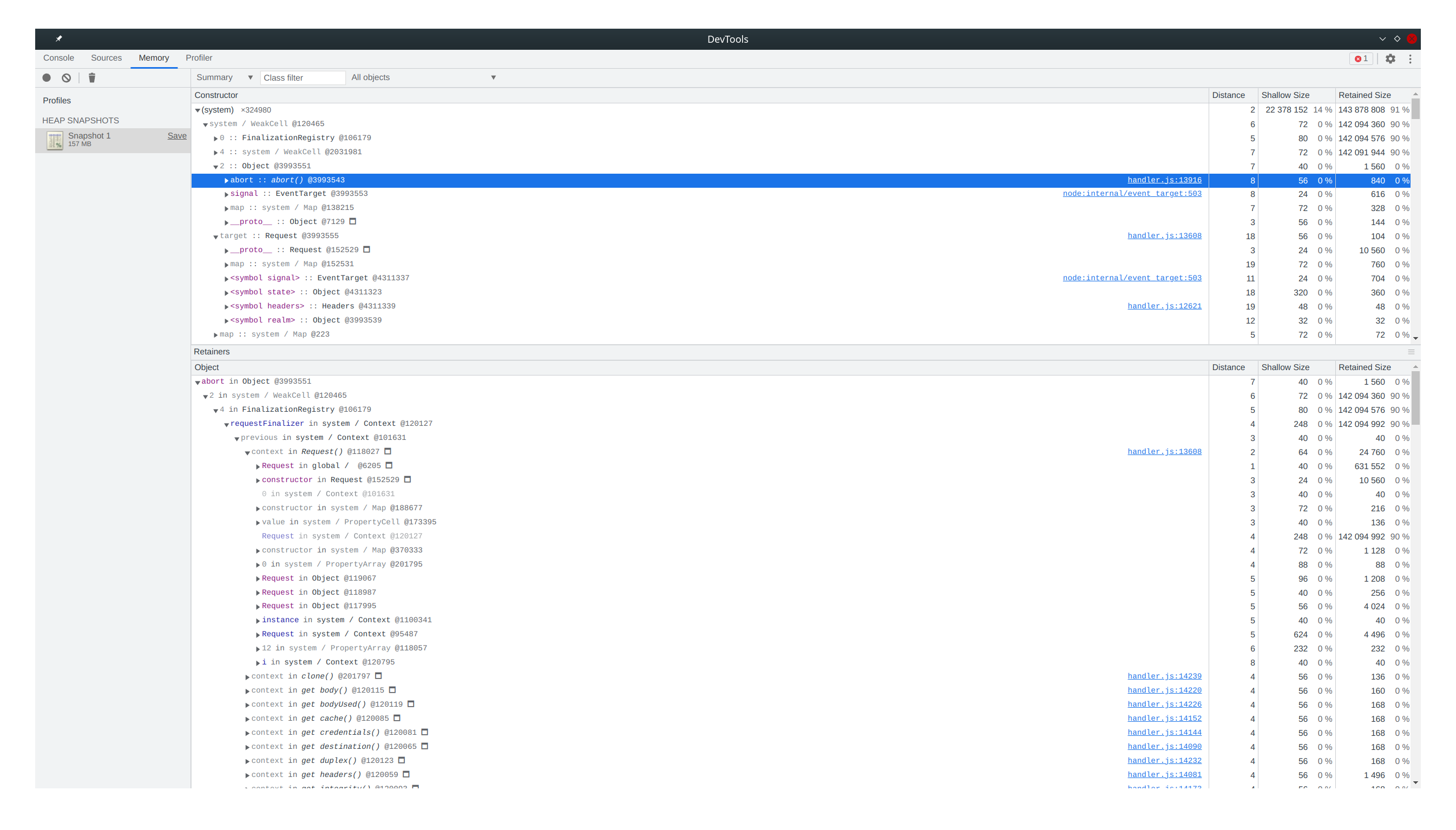This screenshot has height=830, width=1456.
Task: Open DevTools settings gear
Action: (1391, 59)
